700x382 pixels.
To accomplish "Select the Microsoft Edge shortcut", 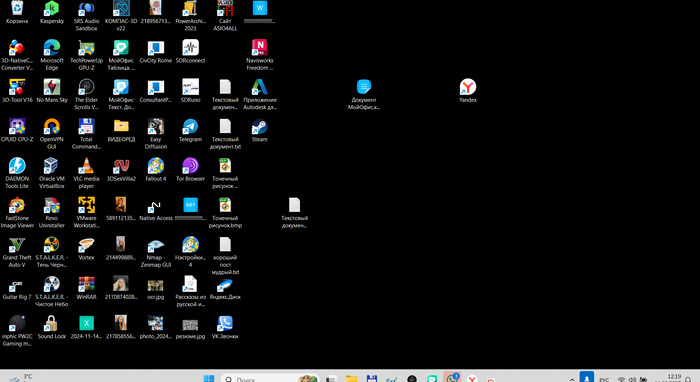I will click(x=52, y=55).
